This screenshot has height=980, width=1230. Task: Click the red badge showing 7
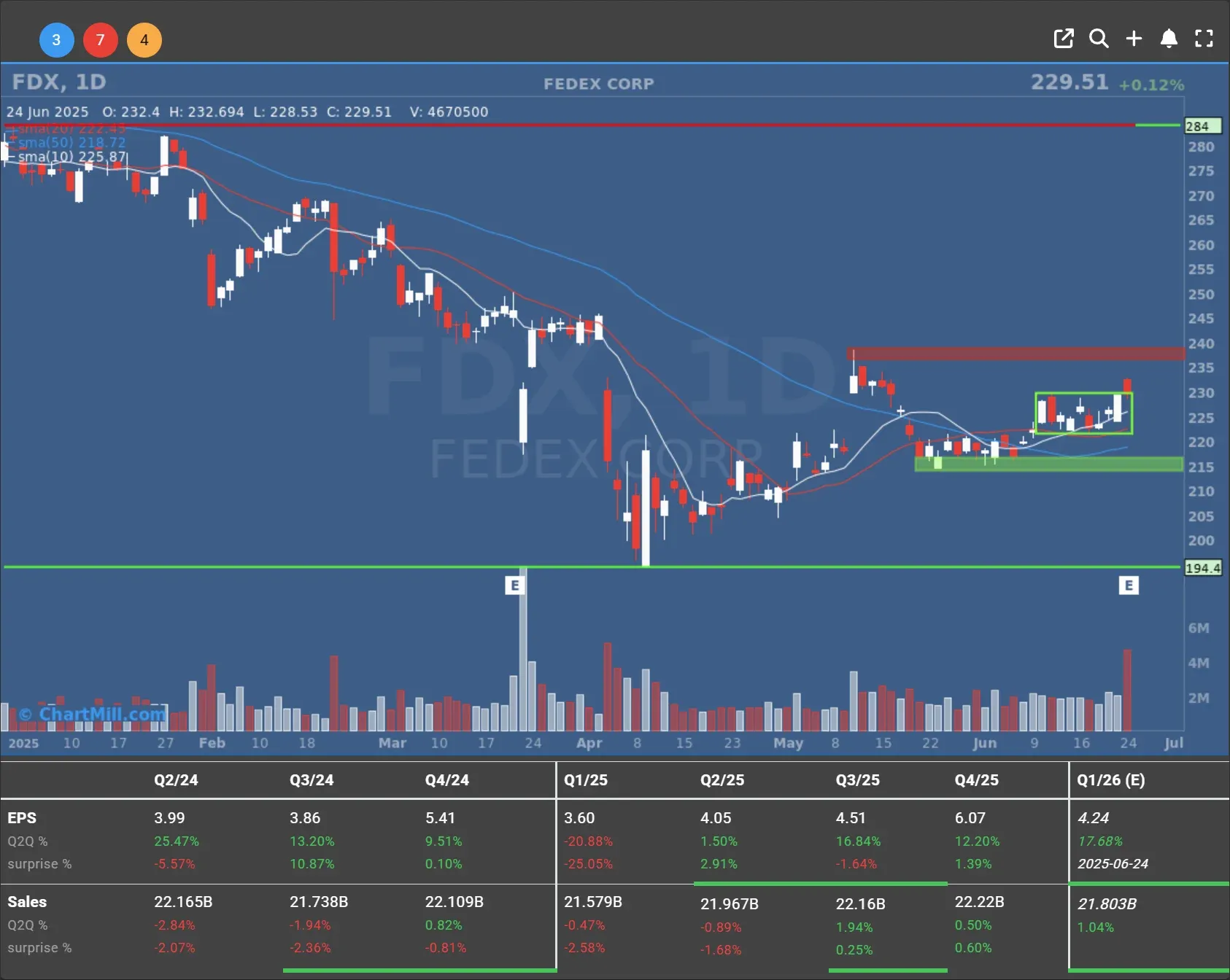click(100, 40)
